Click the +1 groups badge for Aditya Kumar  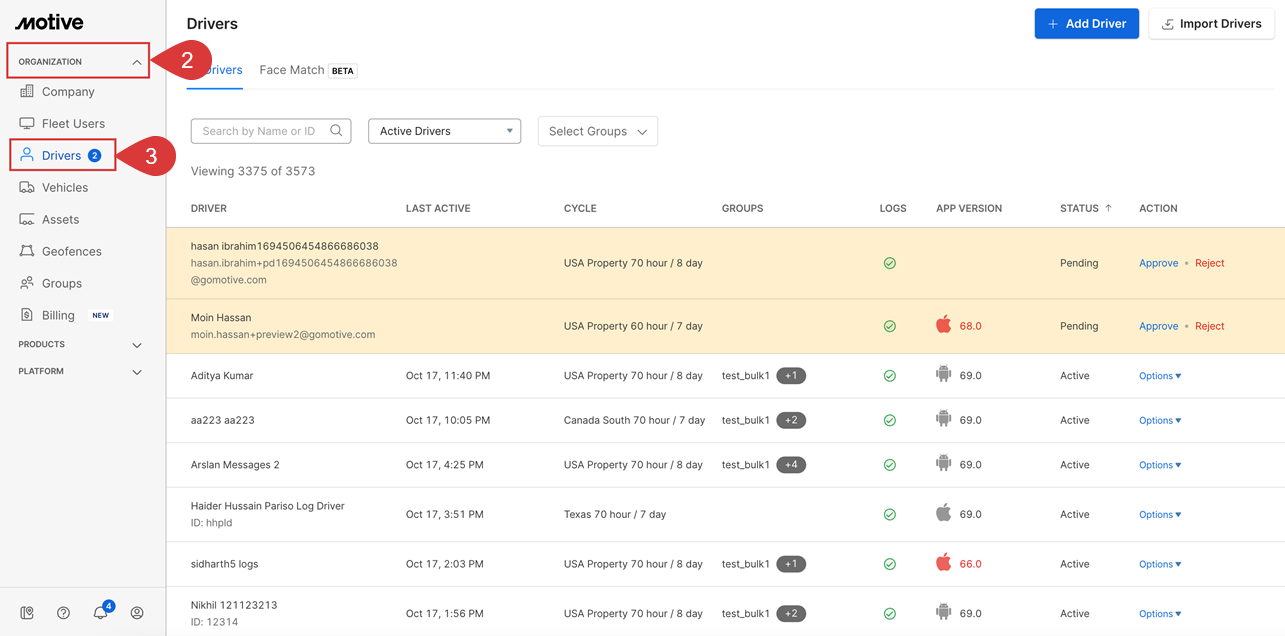coord(791,376)
